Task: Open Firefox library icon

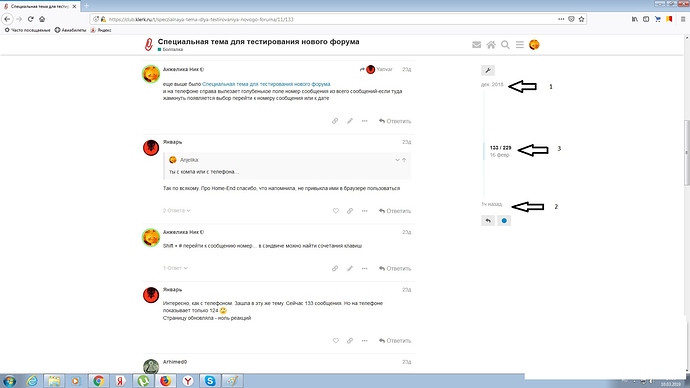Action: tap(634, 19)
